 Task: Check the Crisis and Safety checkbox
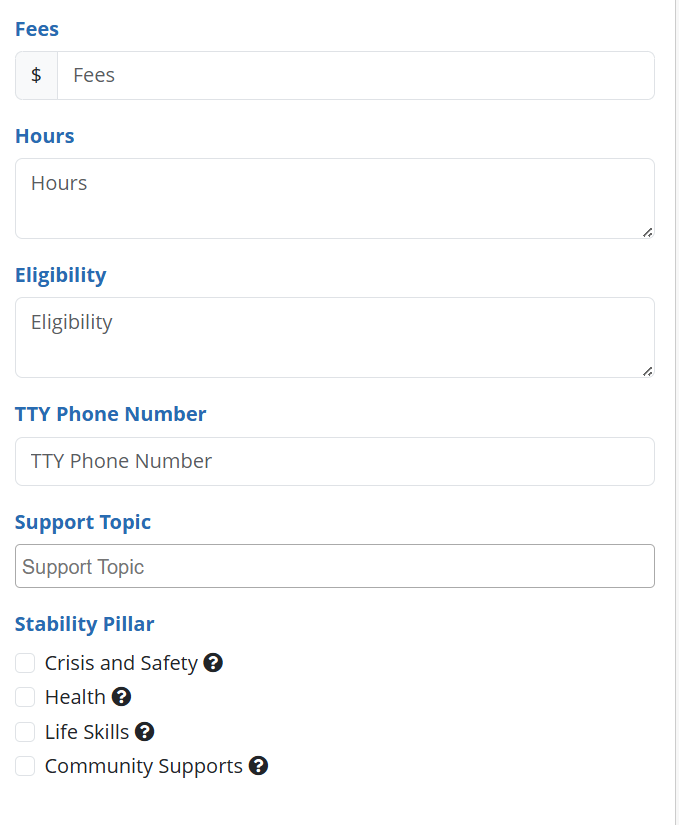25,663
